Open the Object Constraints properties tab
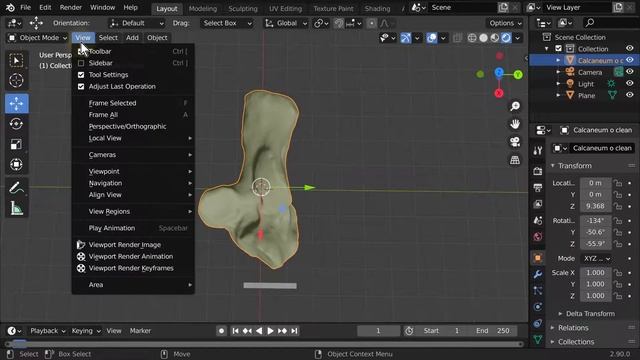640x360 pixels. tap(538, 323)
